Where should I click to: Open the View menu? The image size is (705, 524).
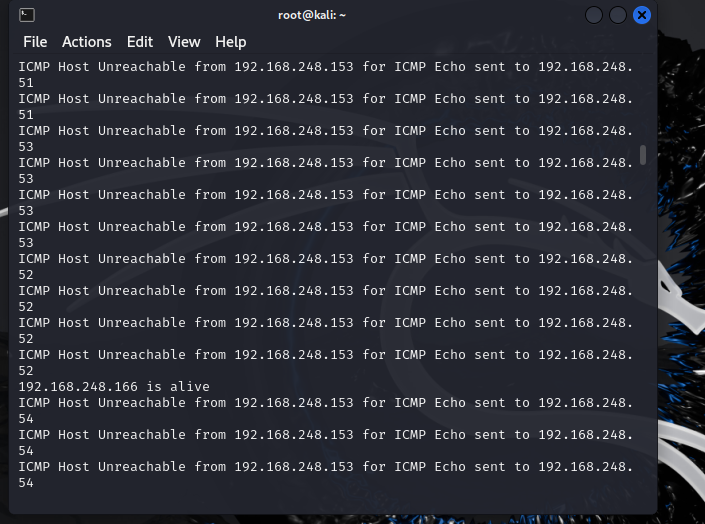point(184,42)
